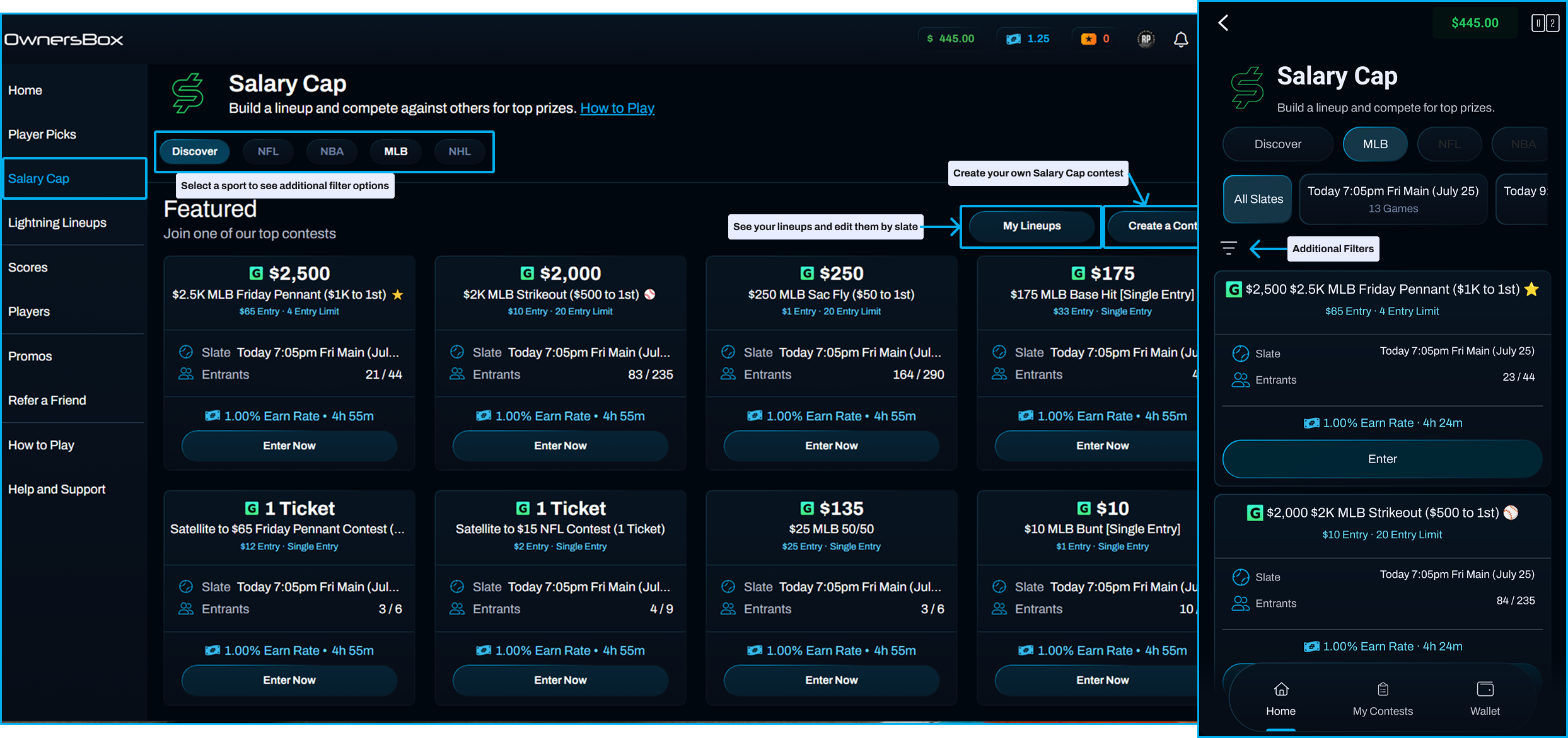Viewport: 1568px width, 738px height.
Task: Click the '$10 MLB Bunt [Single Entry]' title
Action: pyautogui.click(x=1102, y=529)
